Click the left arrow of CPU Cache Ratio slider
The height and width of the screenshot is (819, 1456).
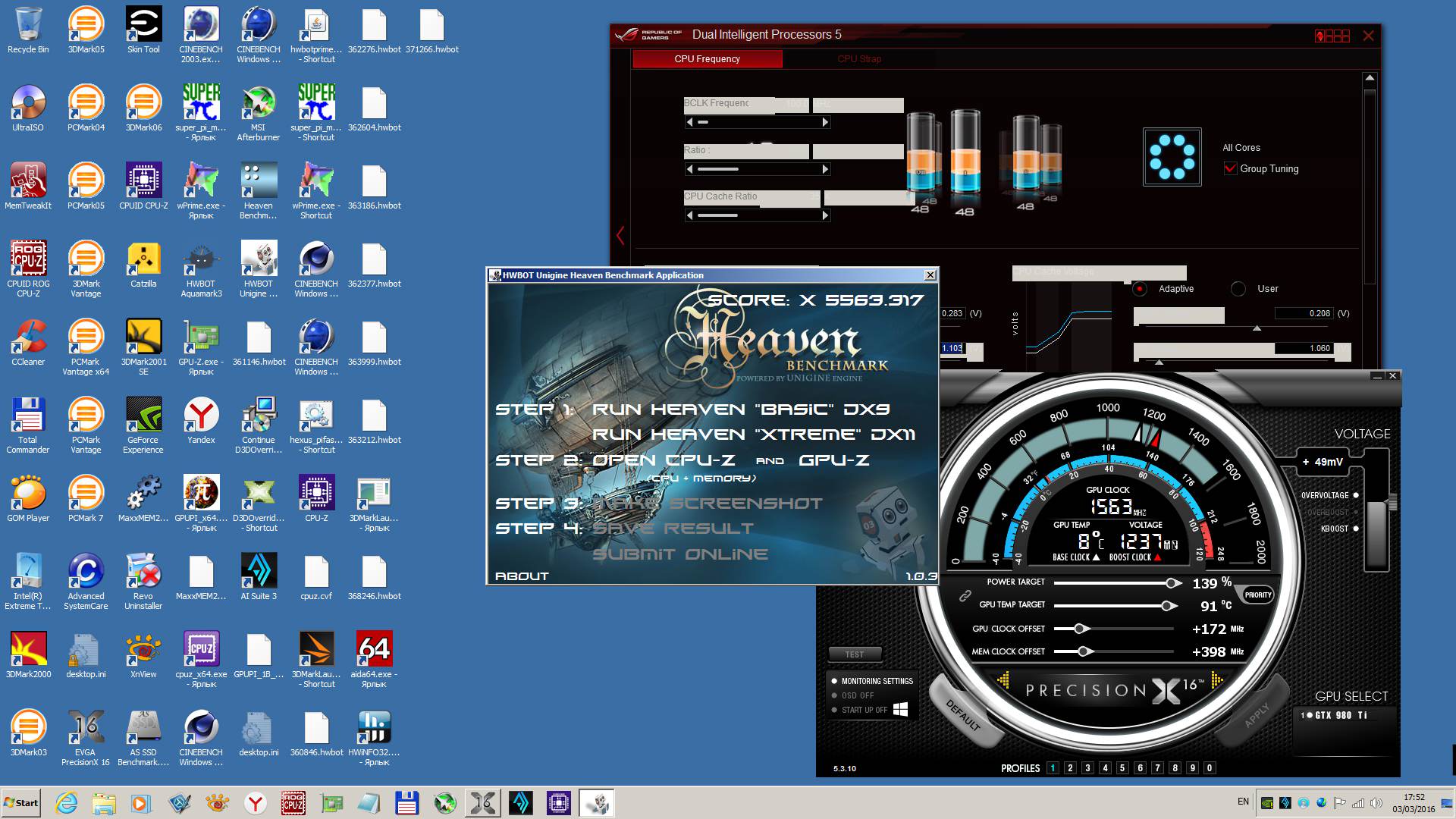pyautogui.click(x=689, y=215)
